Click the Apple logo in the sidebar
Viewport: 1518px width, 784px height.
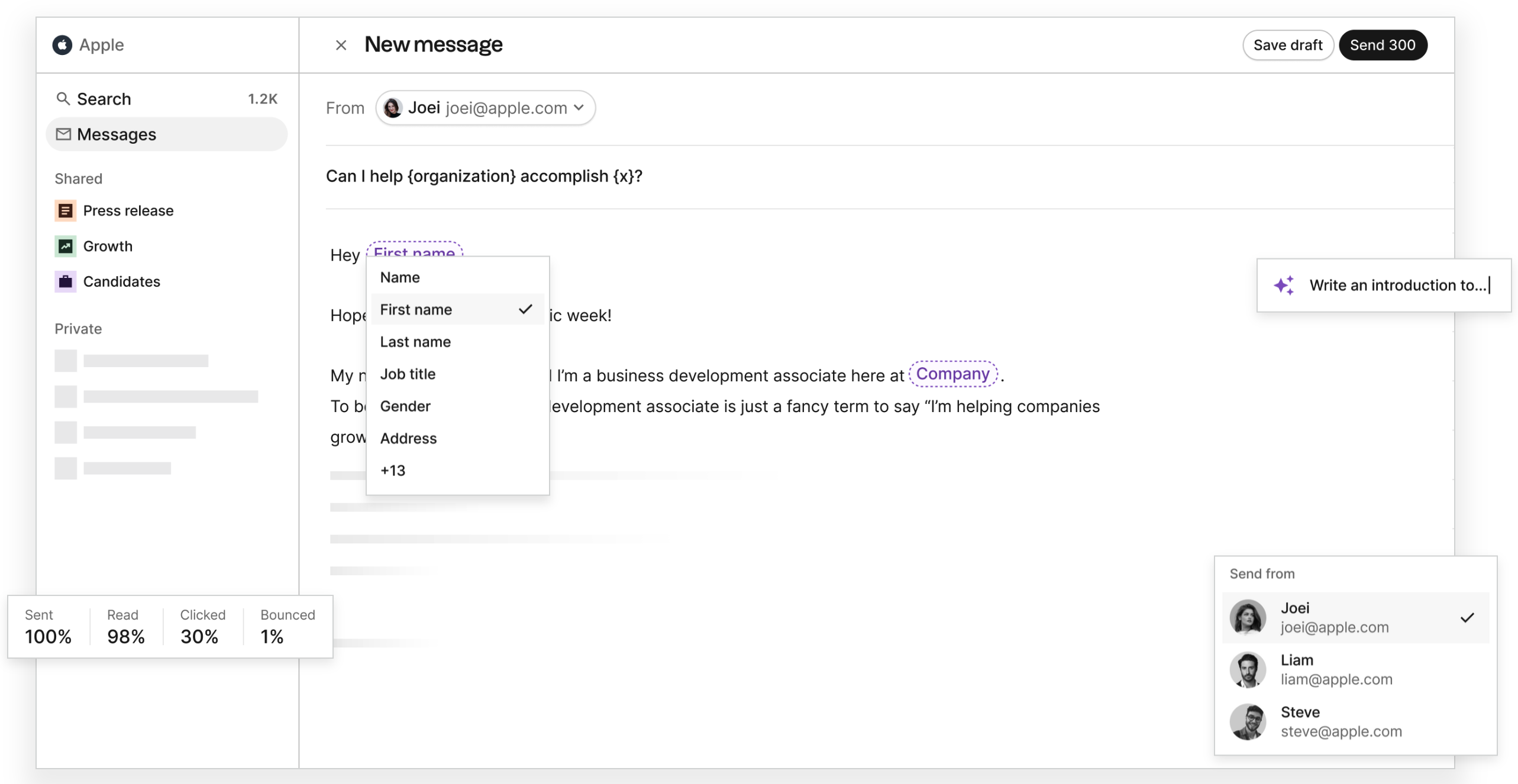click(63, 44)
